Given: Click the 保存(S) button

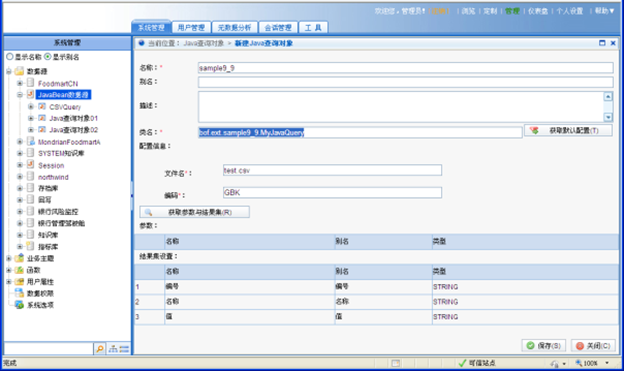Looking at the screenshot, I should coord(544,346).
